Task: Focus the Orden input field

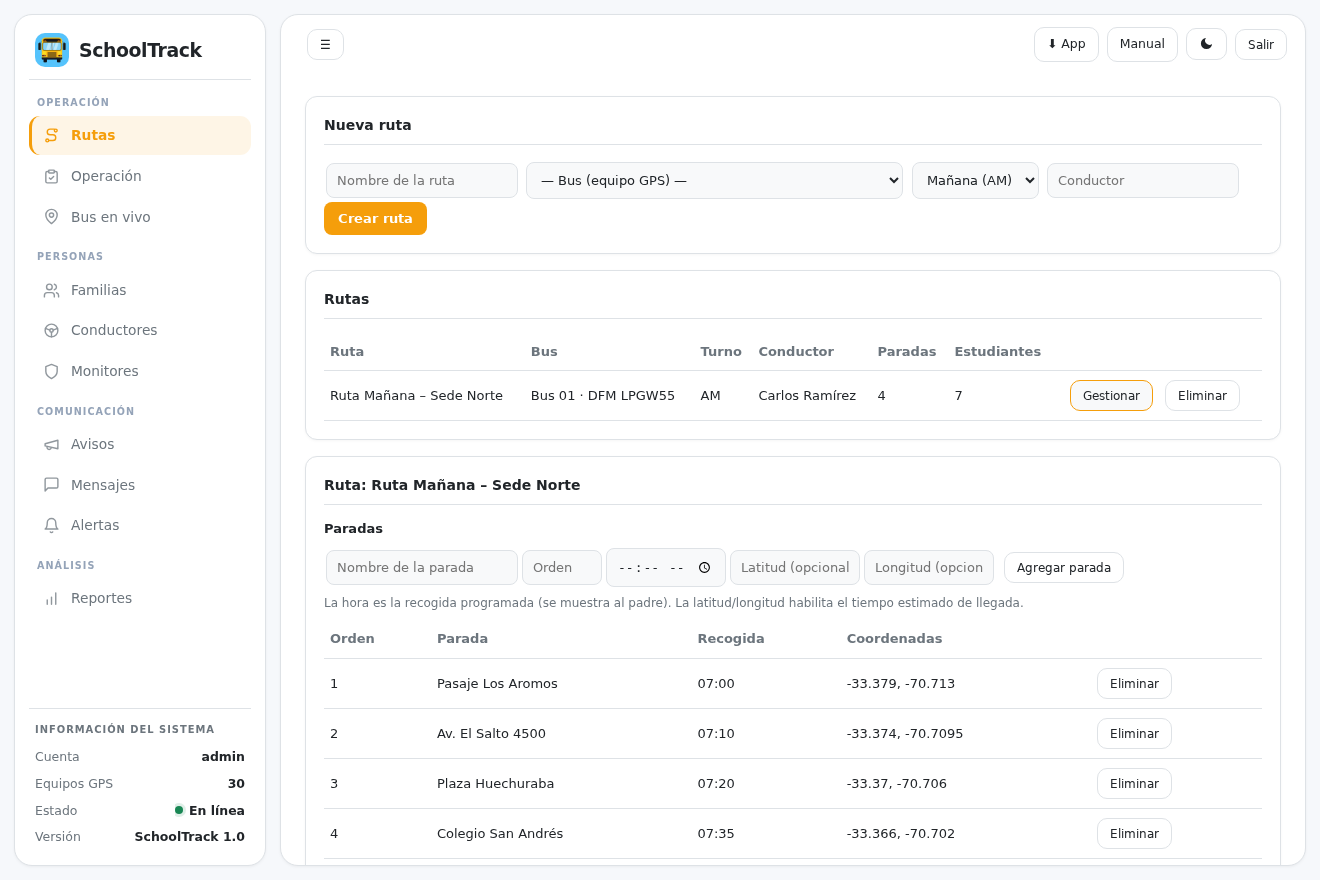Action: click(x=562, y=568)
